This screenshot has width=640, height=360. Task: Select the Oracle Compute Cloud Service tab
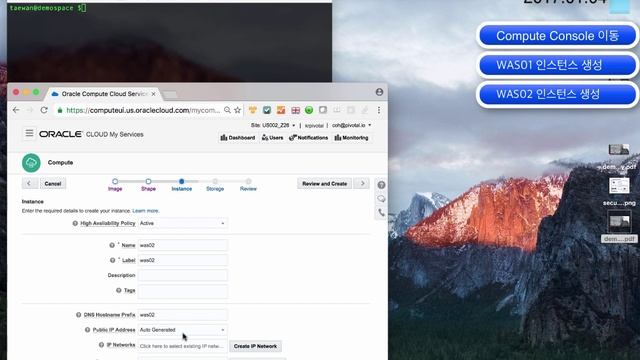[102, 94]
